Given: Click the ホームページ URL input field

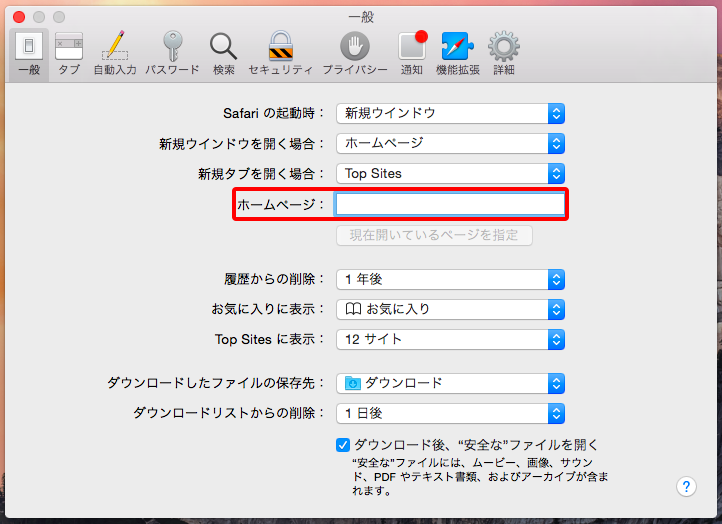Looking at the screenshot, I should (450, 204).
